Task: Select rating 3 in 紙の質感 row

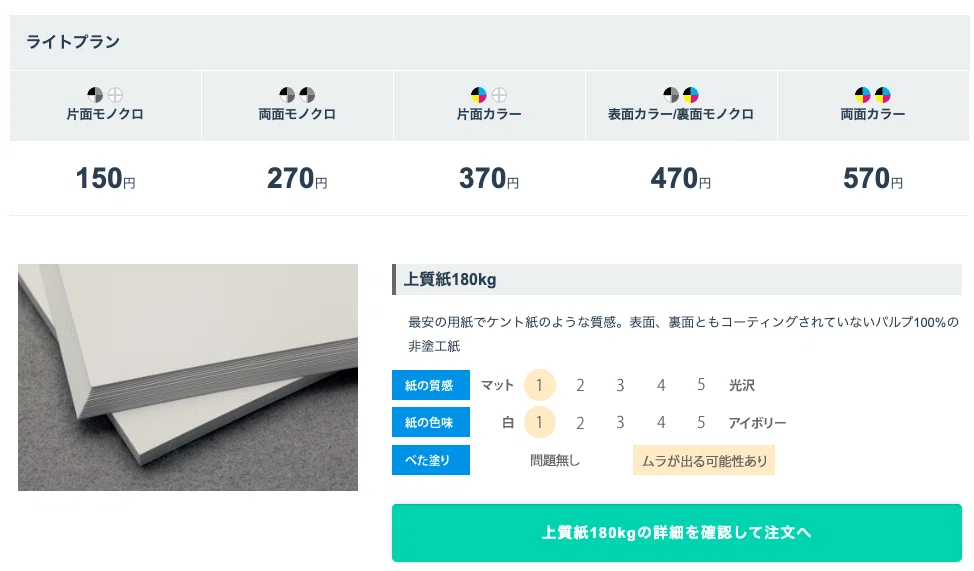Action: [620, 385]
